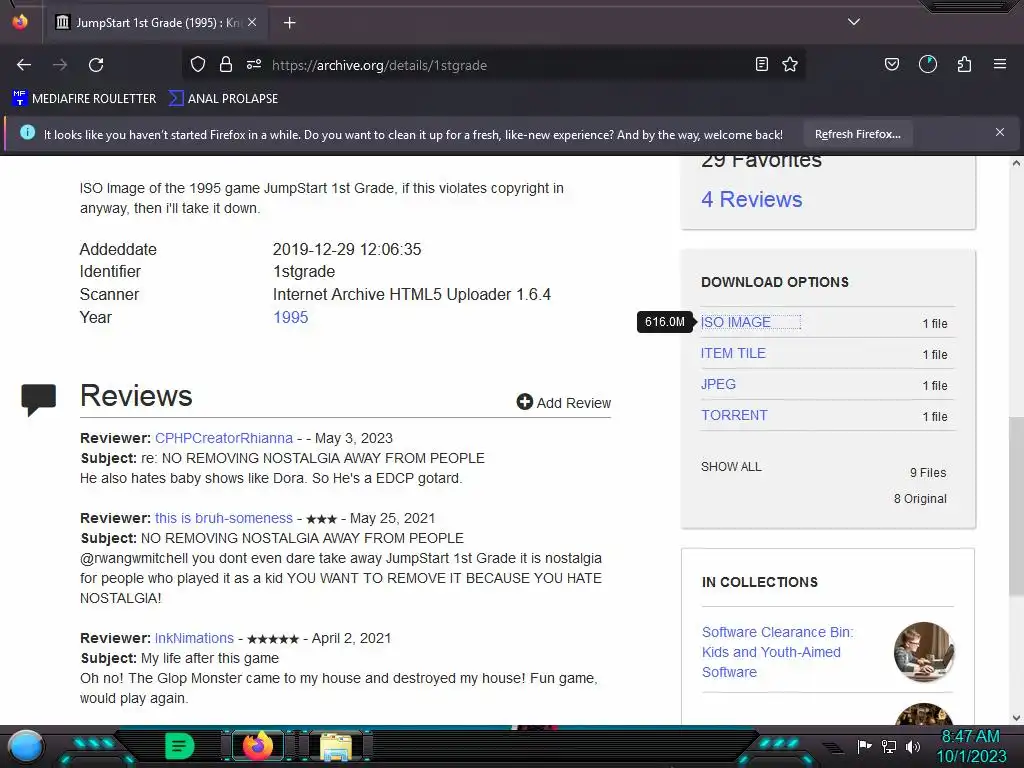This screenshot has width=1024, height=768.
Task: Click the DOWNLOAD OPTIONS heading
Action: (775, 282)
